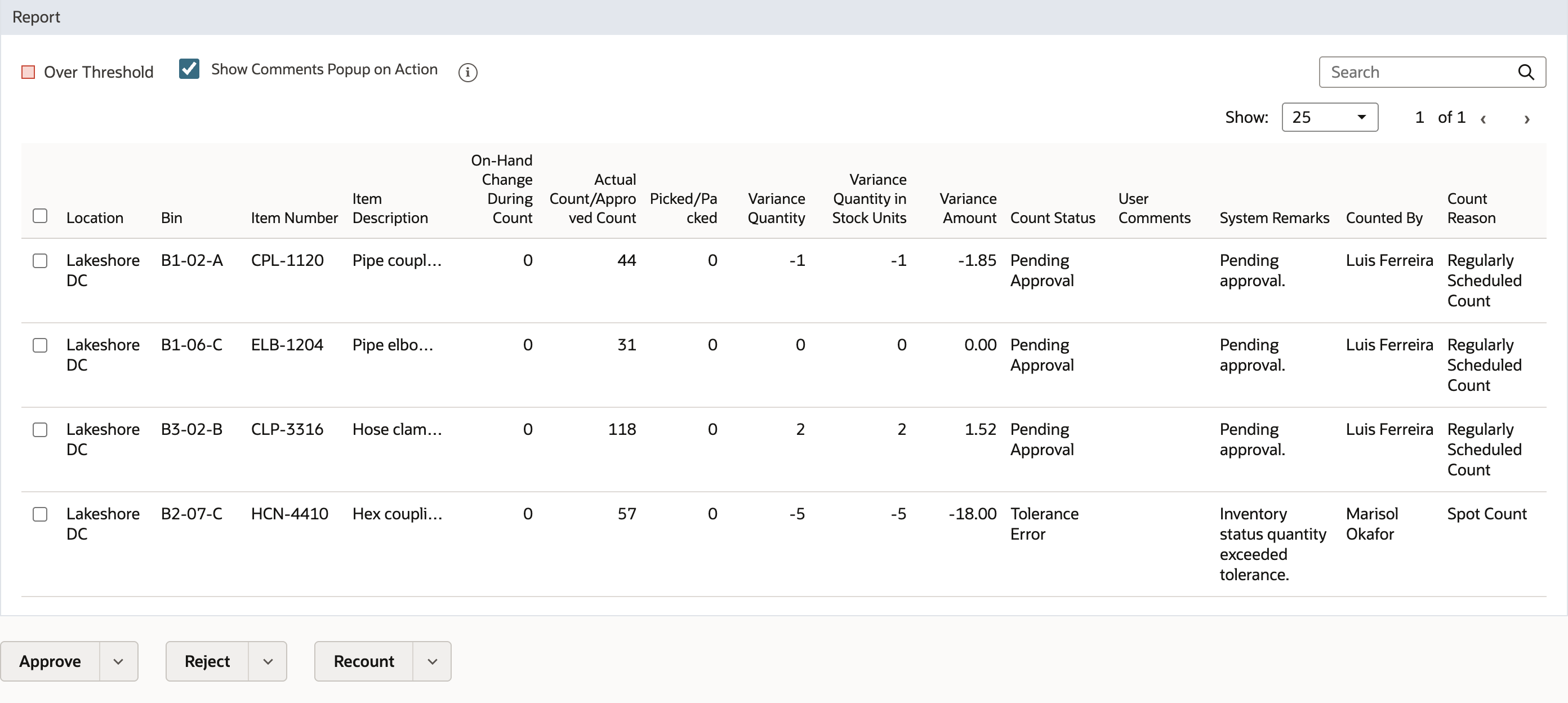
Task: Click the Bin column header
Action: [x=172, y=218]
